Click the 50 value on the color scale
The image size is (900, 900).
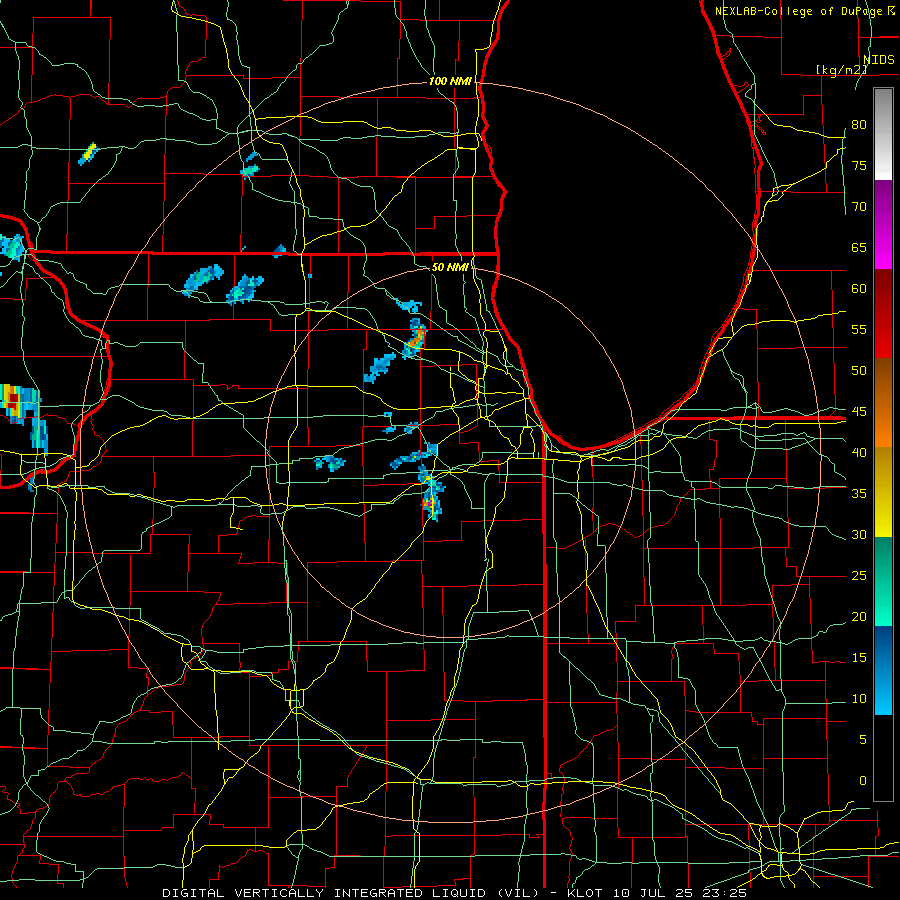tap(859, 370)
